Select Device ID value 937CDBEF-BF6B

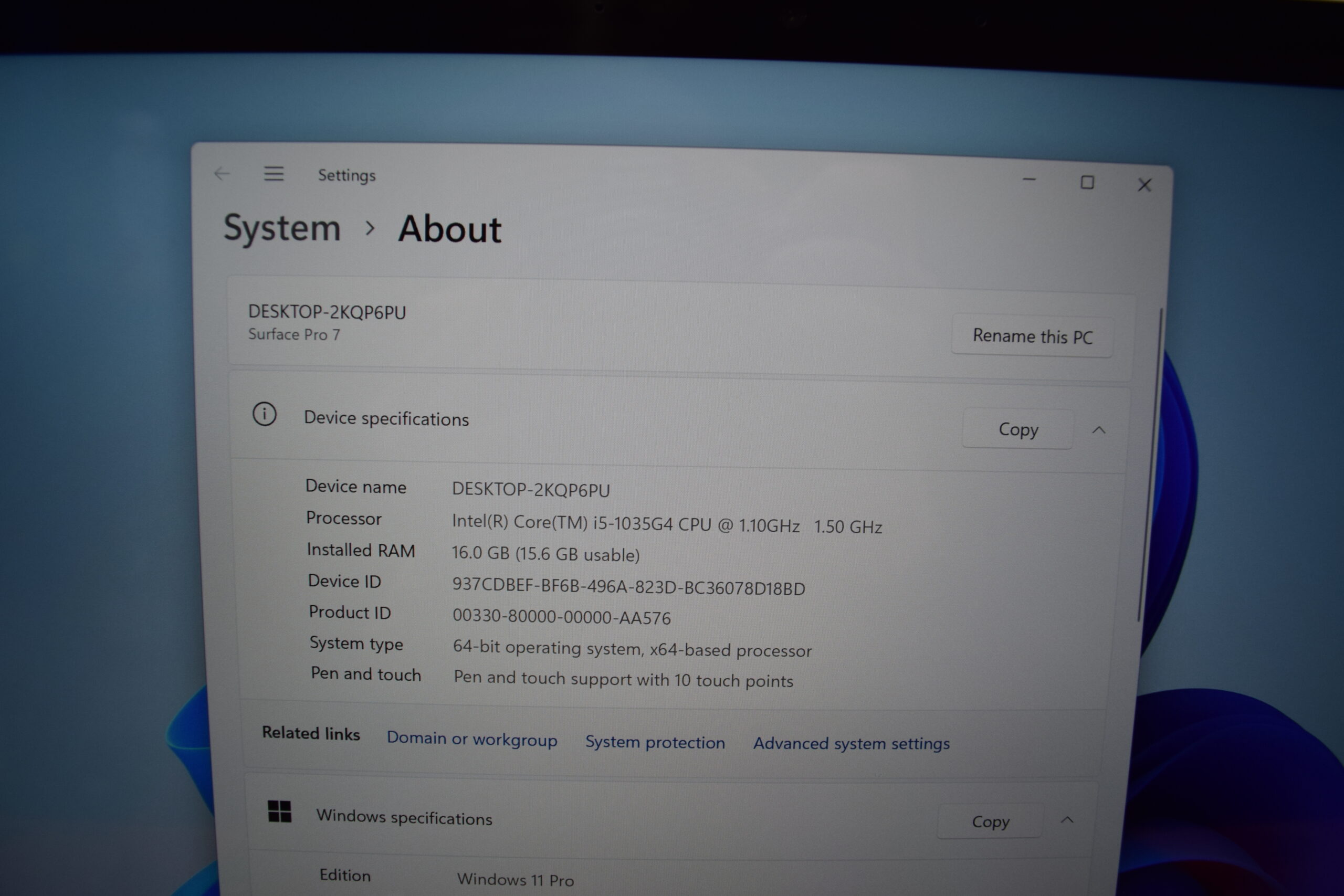[x=628, y=587]
